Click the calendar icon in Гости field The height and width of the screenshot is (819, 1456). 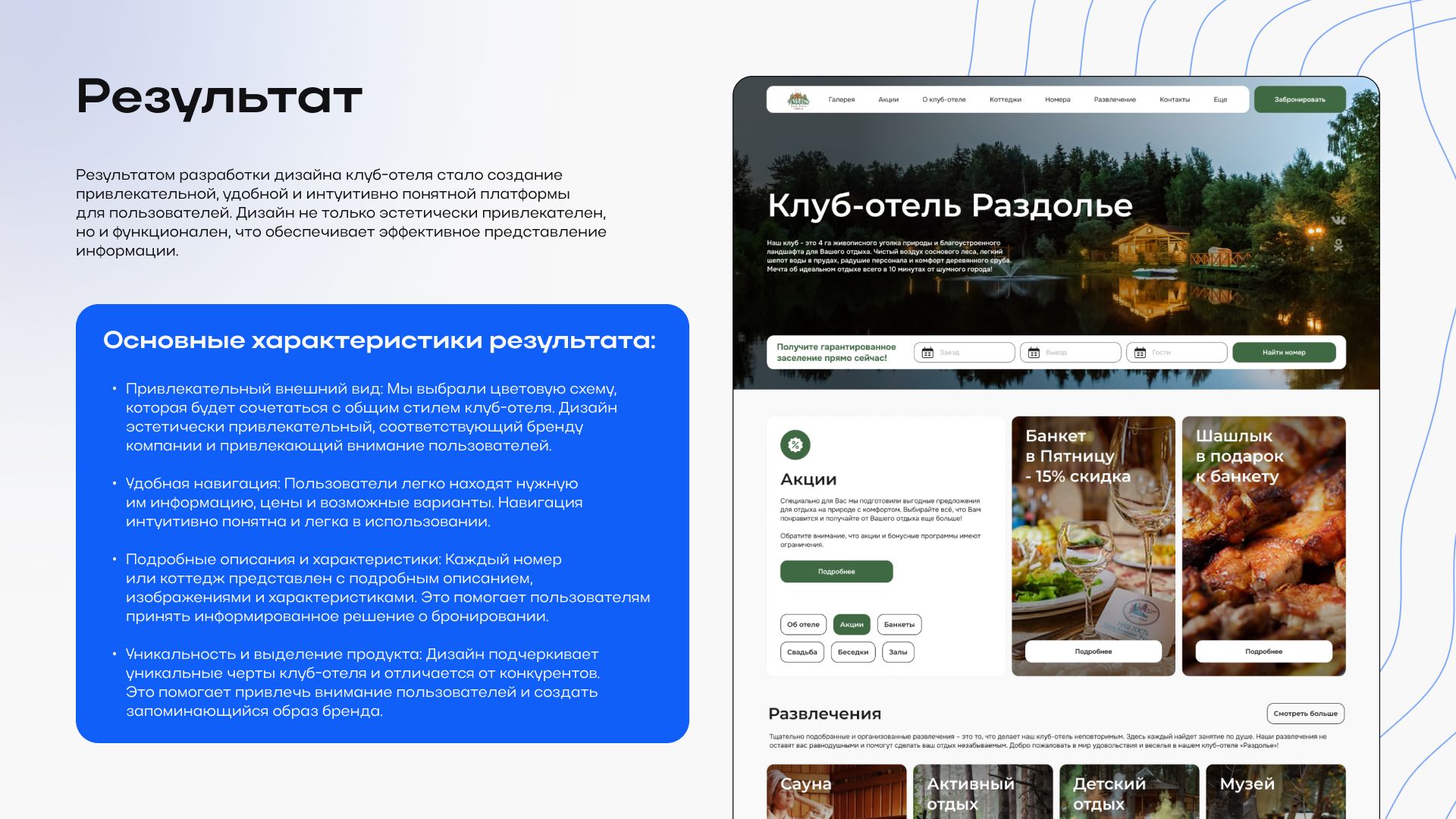pyautogui.click(x=1140, y=353)
